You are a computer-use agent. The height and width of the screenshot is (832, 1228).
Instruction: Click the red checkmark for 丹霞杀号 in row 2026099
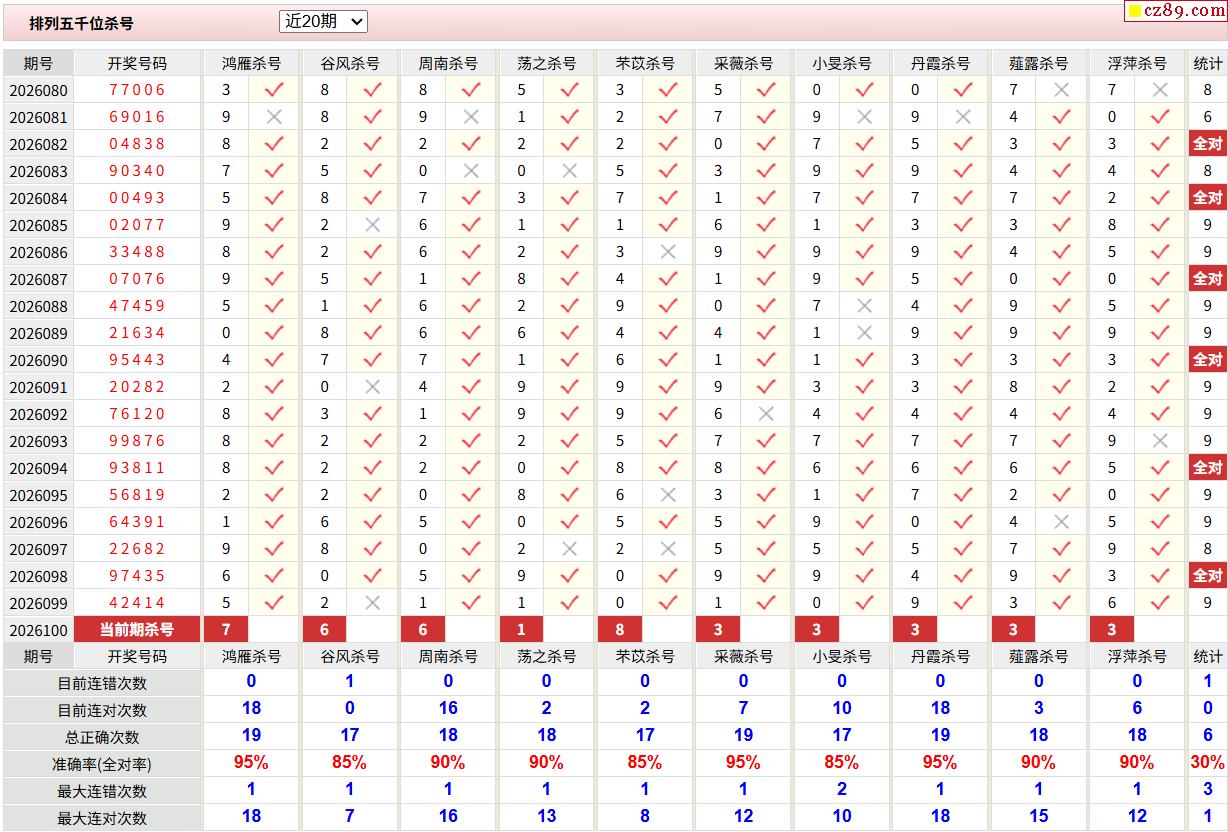click(x=963, y=603)
